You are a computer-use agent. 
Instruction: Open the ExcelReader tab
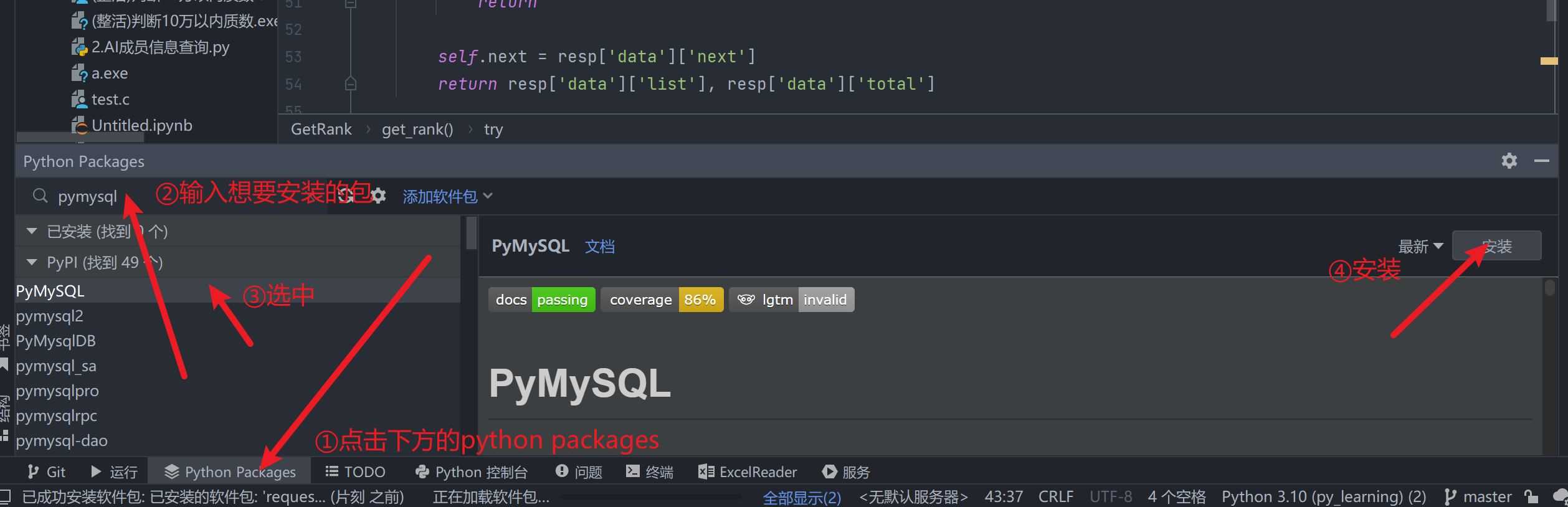[x=748, y=471]
